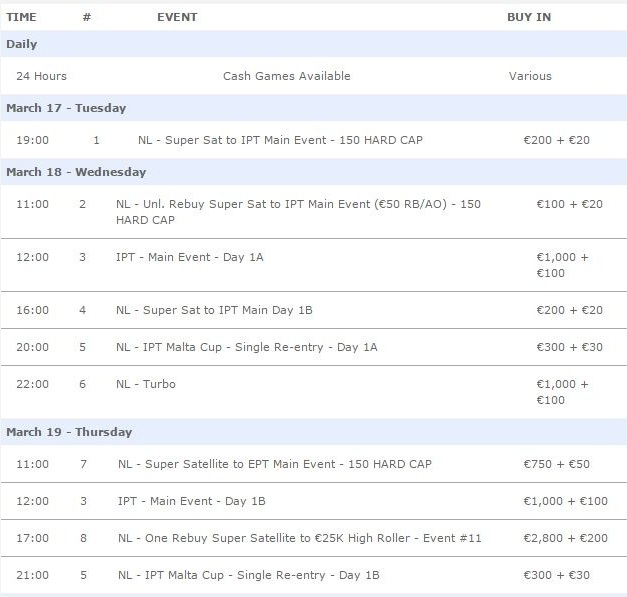Select Super Sat to IPT Main Day 1B
The width and height of the screenshot is (627, 597).
[x=314, y=310]
